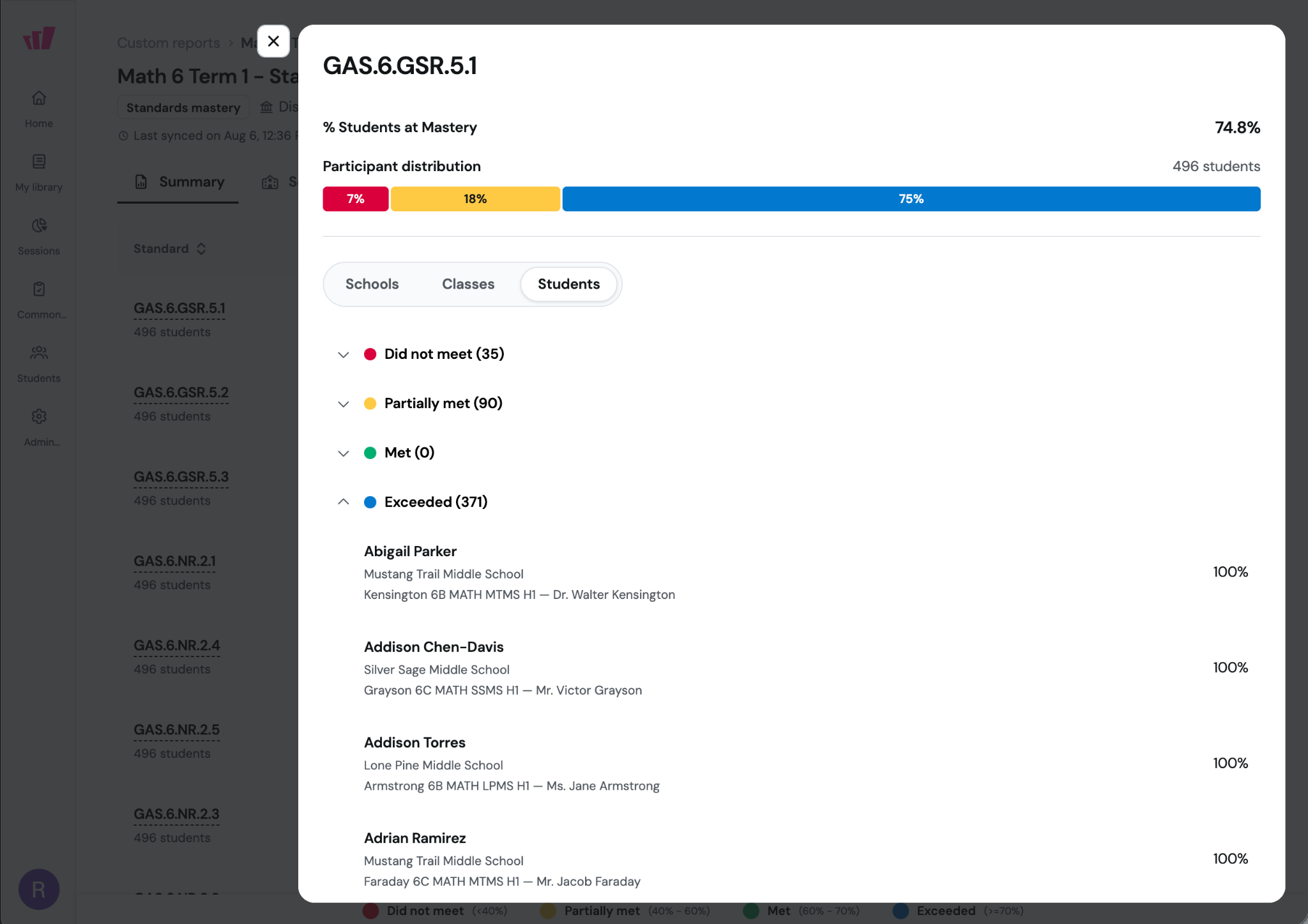This screenshot has height=924, width=1308.
Task: Click the yellow Partially met dot
Action: click(370, 404)
